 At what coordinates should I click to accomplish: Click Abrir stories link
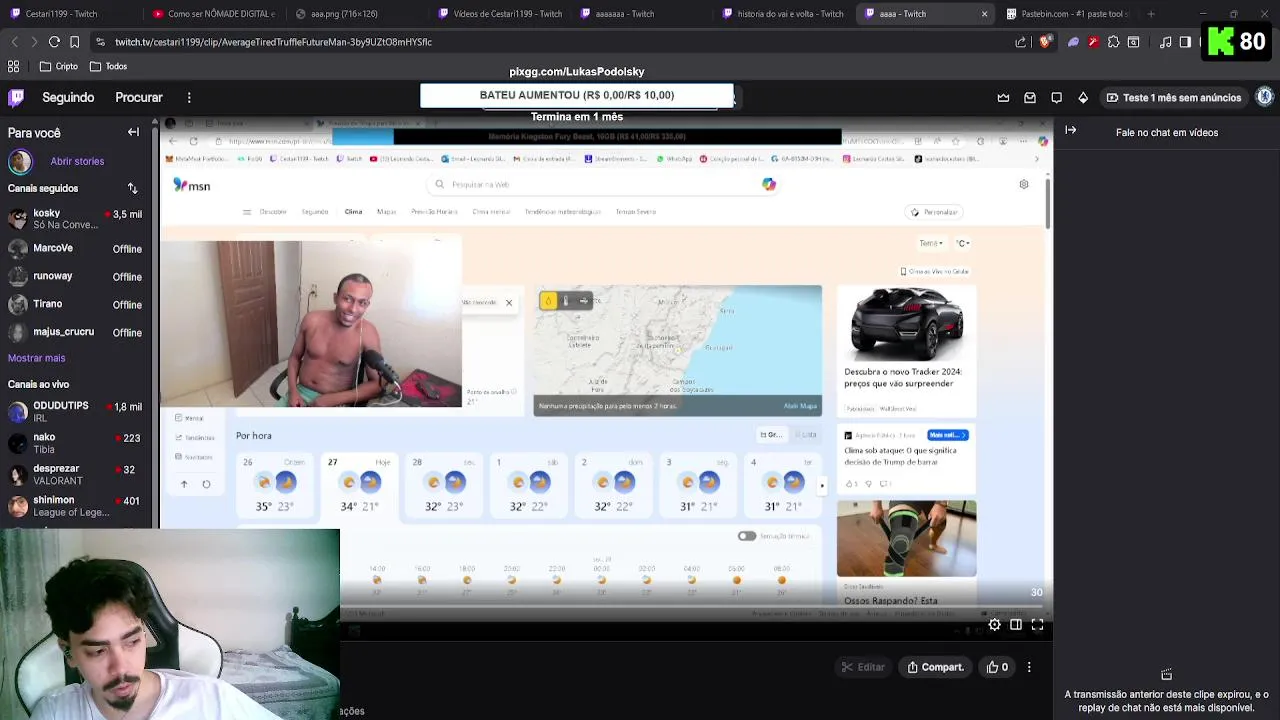point(77,161)
